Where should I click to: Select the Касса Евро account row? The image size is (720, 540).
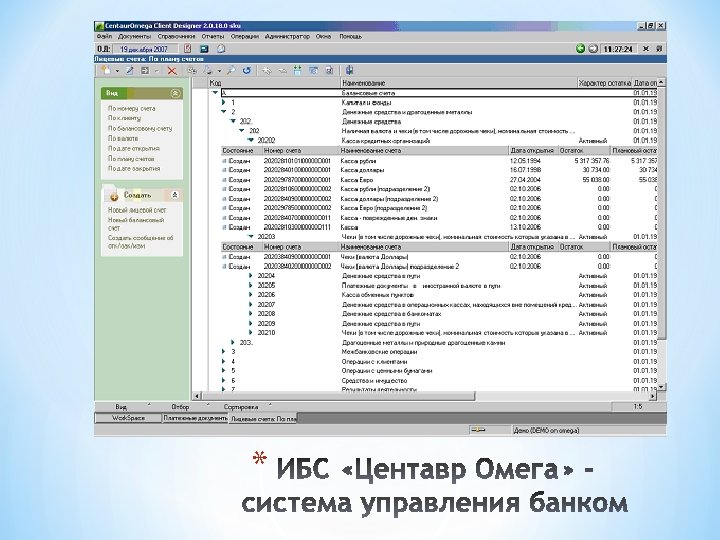(439, 180)
